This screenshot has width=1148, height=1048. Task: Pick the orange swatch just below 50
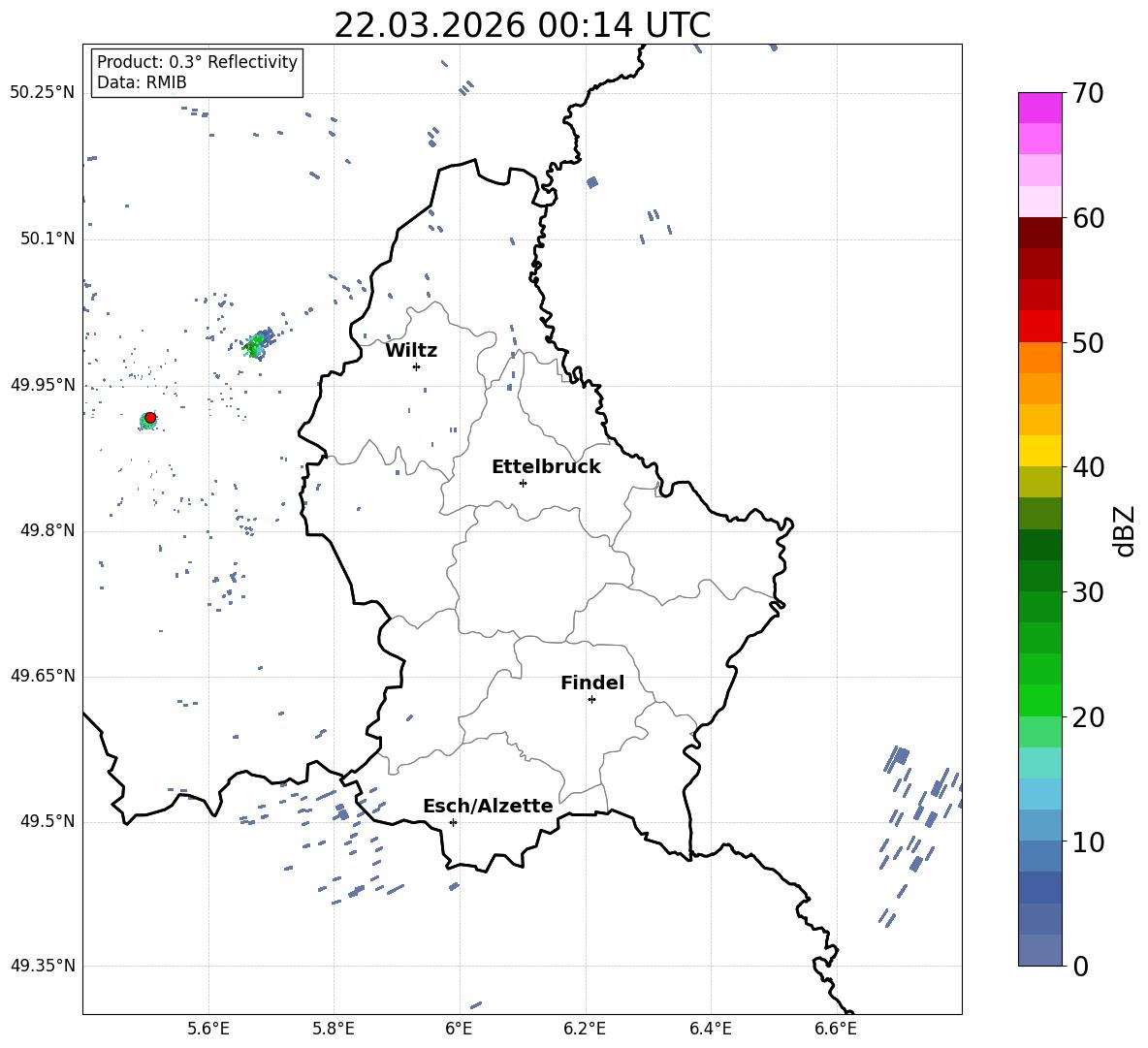[1039, 358]
